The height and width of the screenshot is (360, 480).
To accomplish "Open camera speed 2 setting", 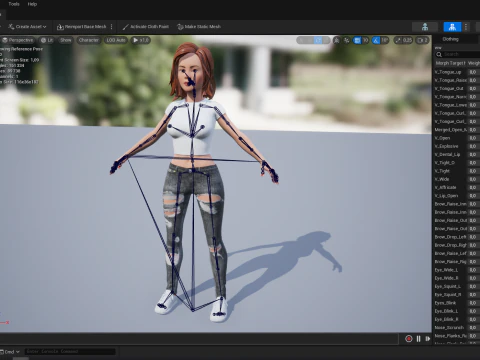I will point(422,40).
